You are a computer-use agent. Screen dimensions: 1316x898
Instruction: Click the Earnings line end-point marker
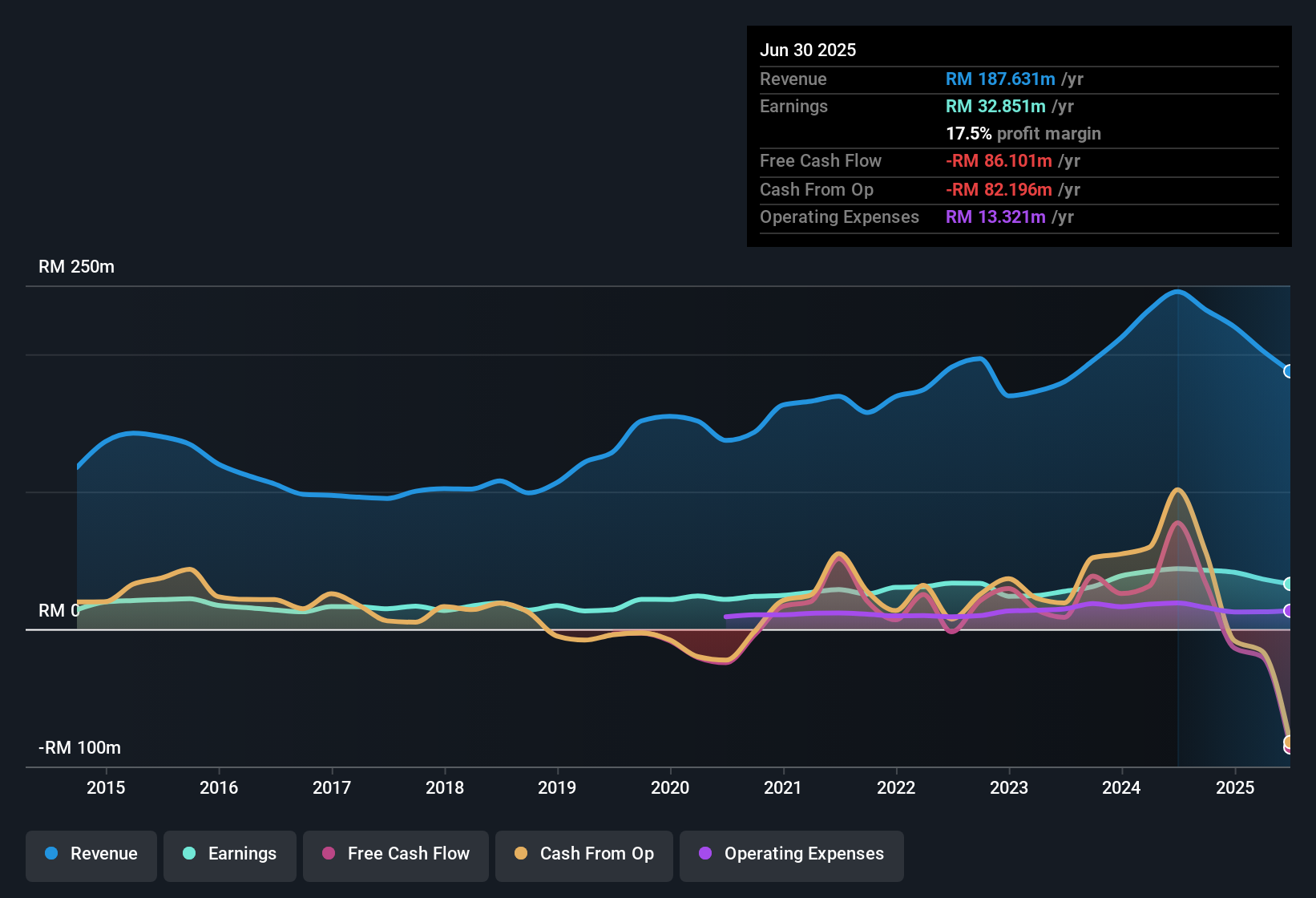pyautogui.click(x=1288, y=584)
